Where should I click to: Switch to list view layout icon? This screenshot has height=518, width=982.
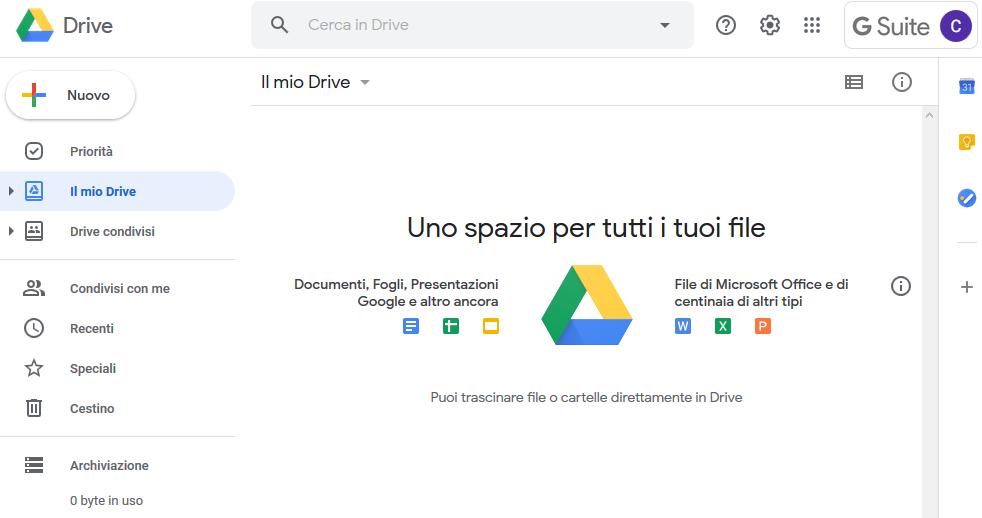point(854,82)
